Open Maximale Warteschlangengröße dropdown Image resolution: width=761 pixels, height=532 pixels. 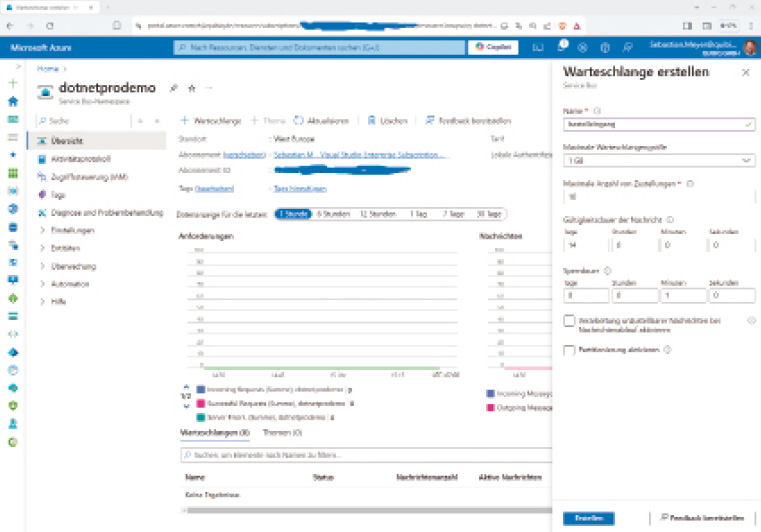click(x=659, y=161)
